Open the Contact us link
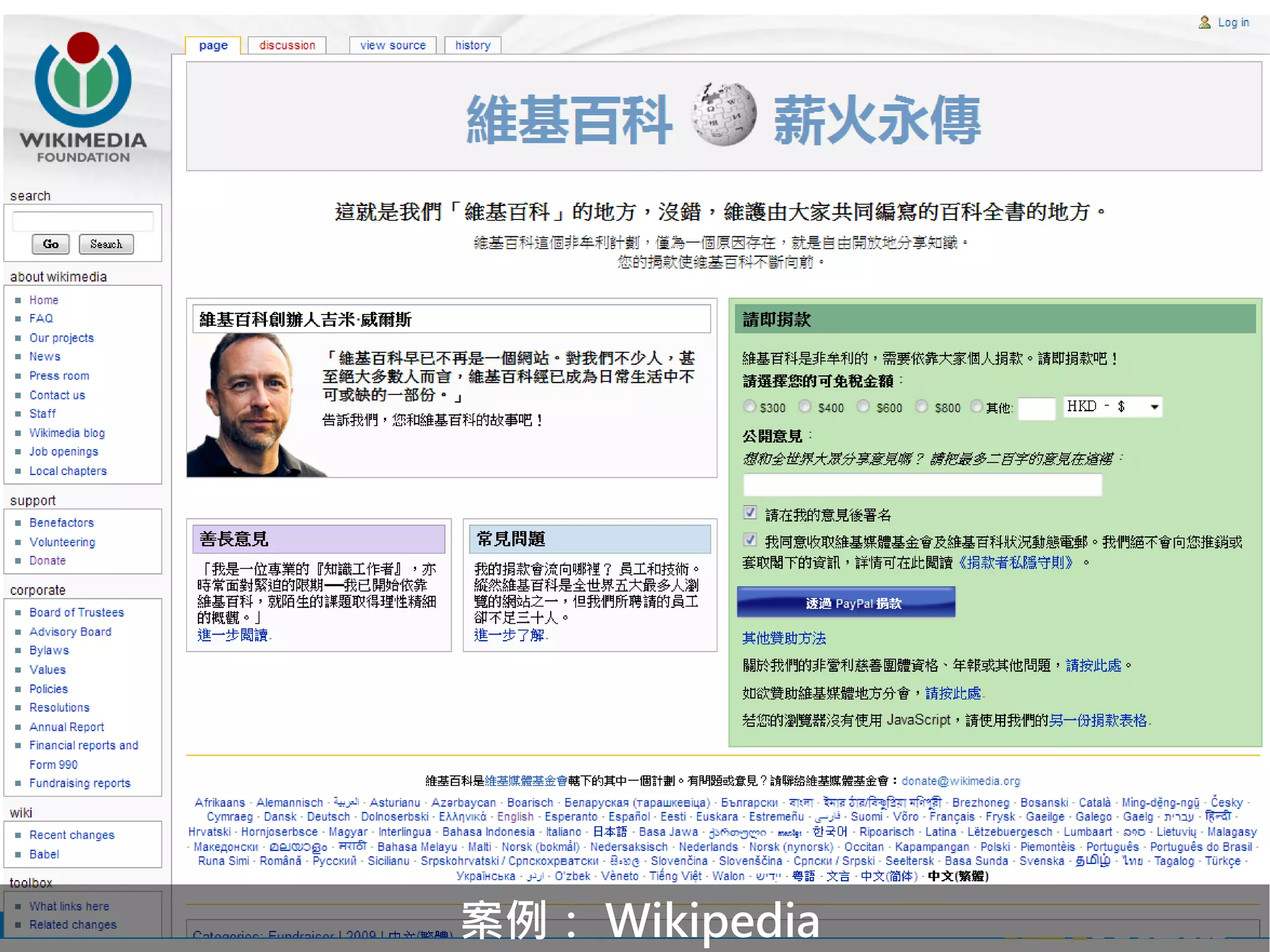 pyautogui.click(x=57, y=395)
